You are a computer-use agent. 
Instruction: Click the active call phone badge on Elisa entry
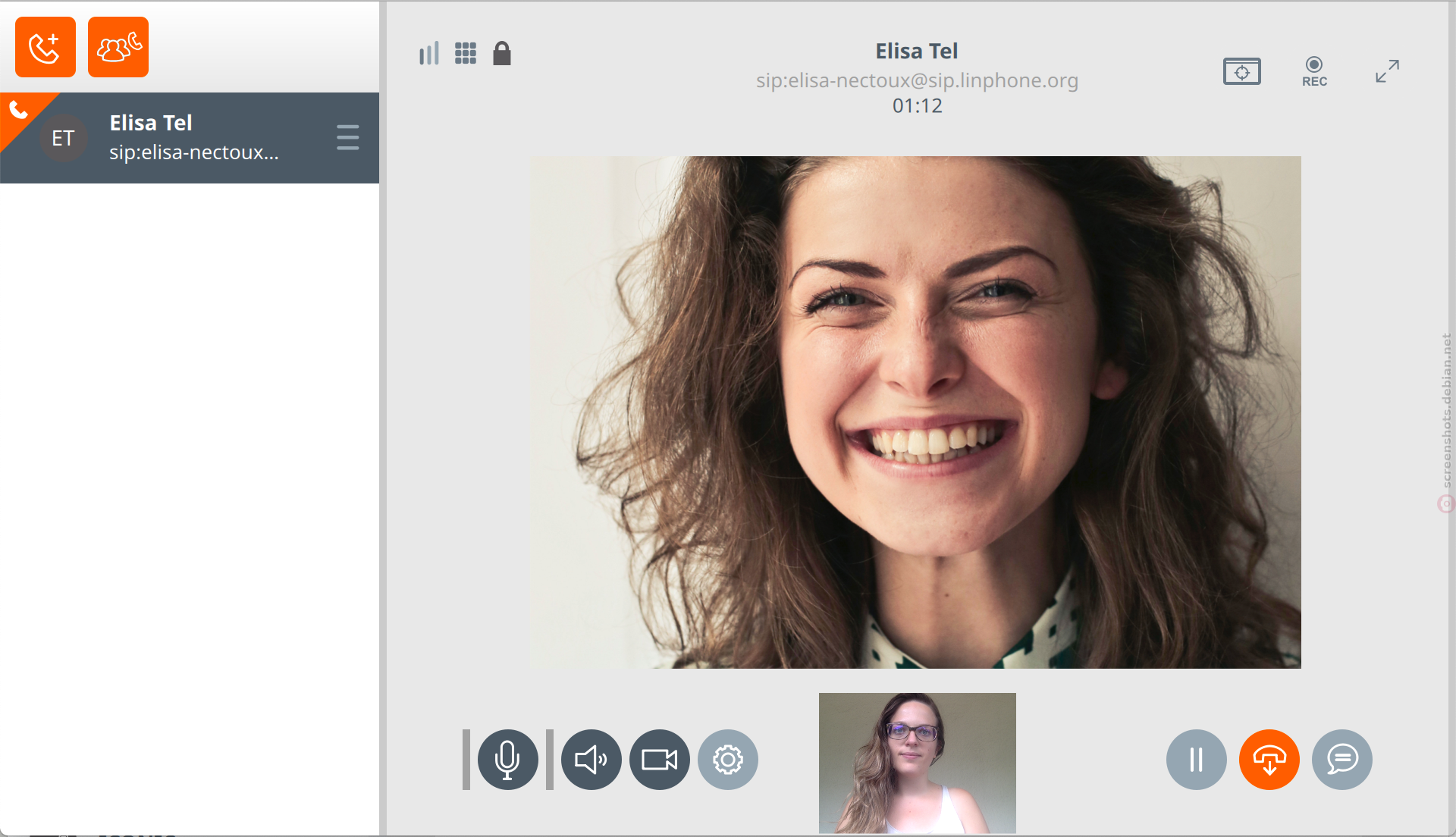click(18, 111)
